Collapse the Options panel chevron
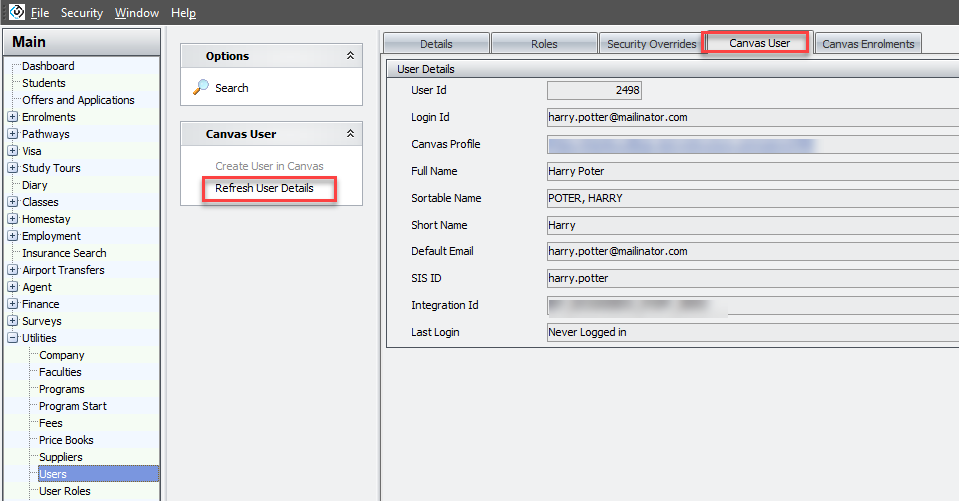Viewport: 959px width, 501px height. 349,56
